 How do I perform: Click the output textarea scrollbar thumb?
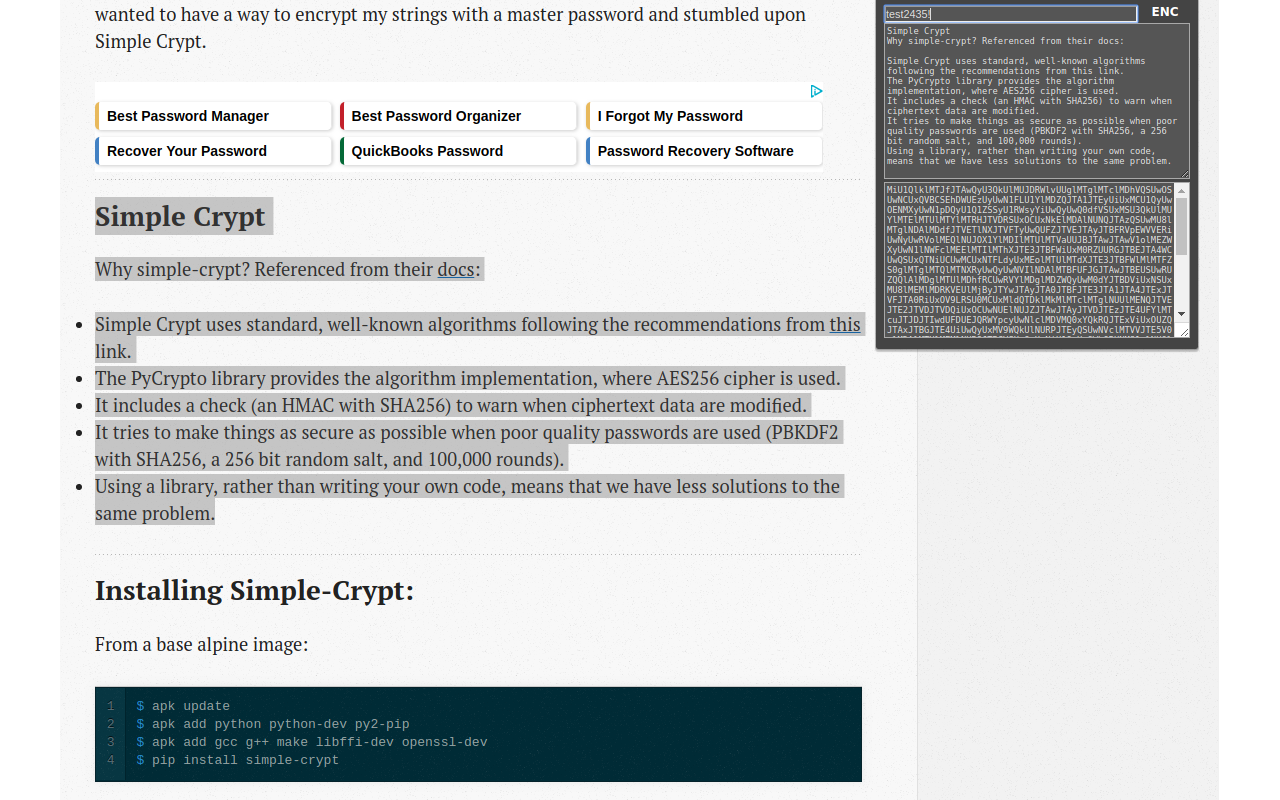[x=1182, y=226]
